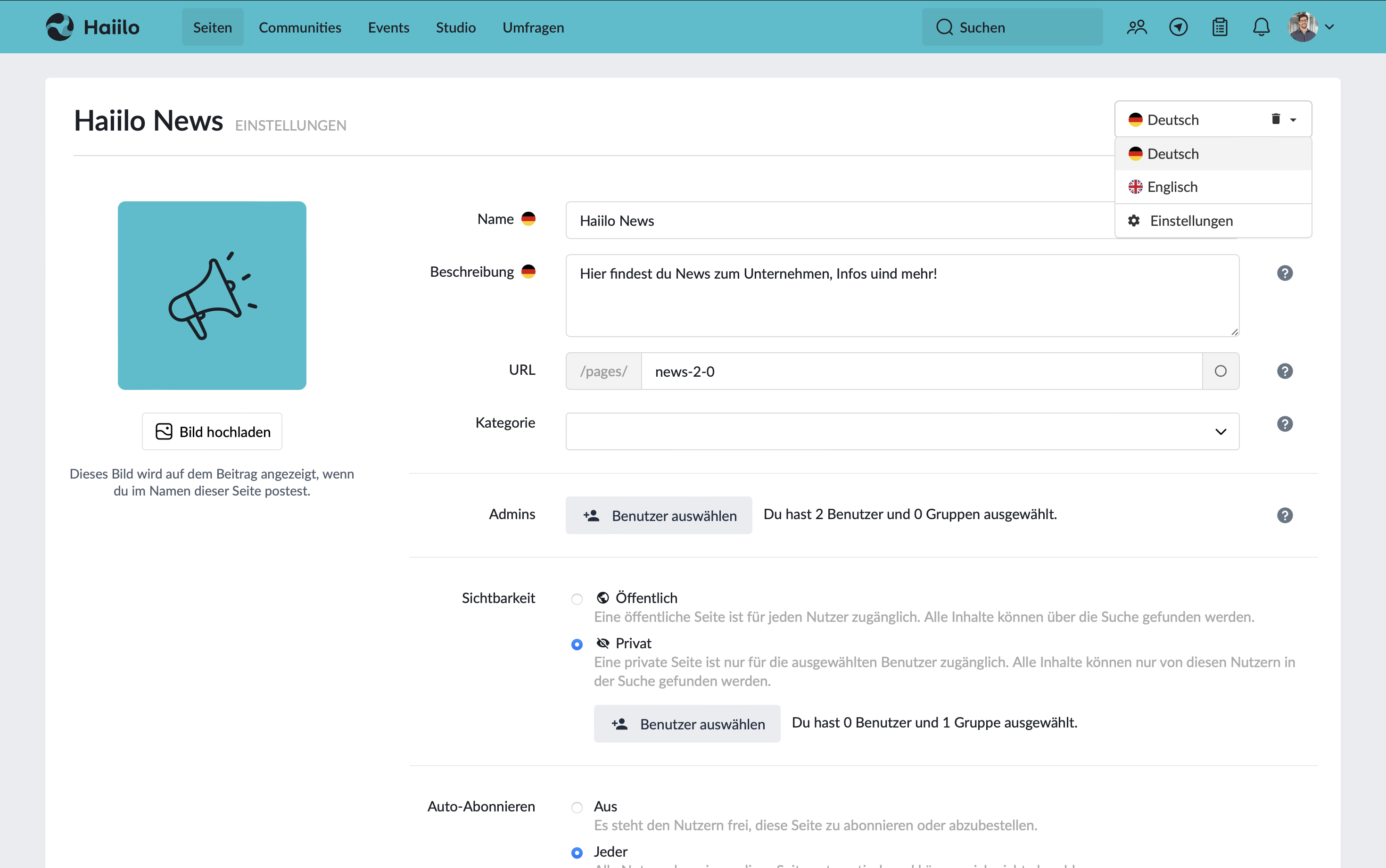This screenshot has height=868, width=1386.
Task: Go to the Events tab
Action: tap(388, 27)
